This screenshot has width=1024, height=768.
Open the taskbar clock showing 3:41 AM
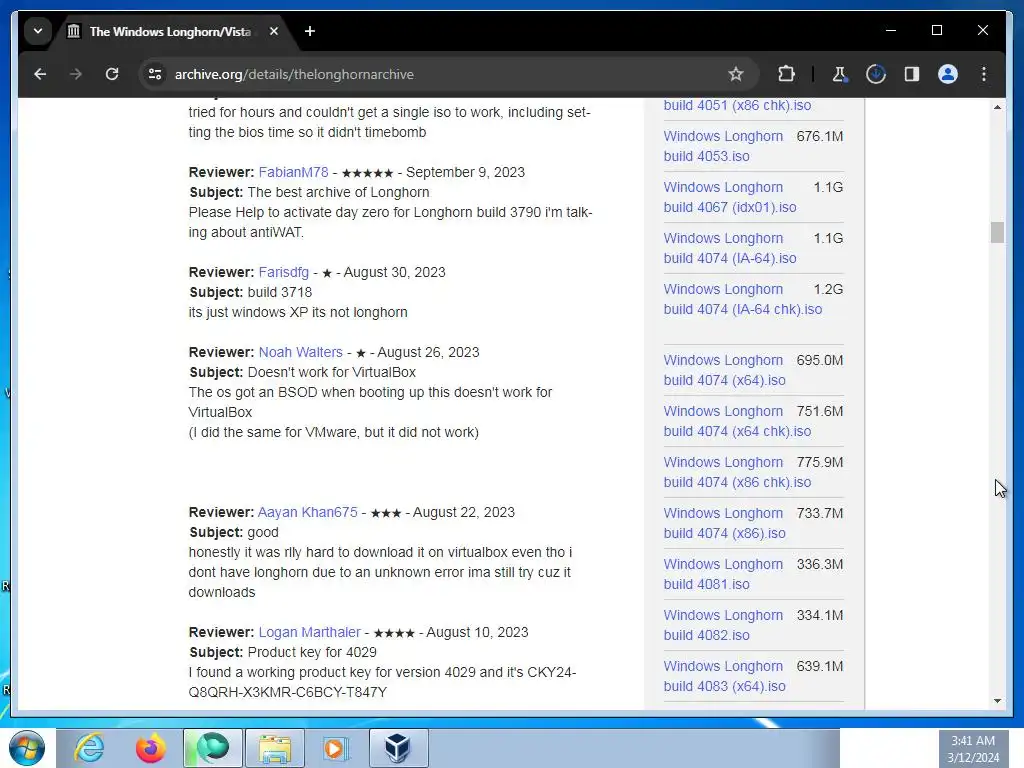click(973, 749)
